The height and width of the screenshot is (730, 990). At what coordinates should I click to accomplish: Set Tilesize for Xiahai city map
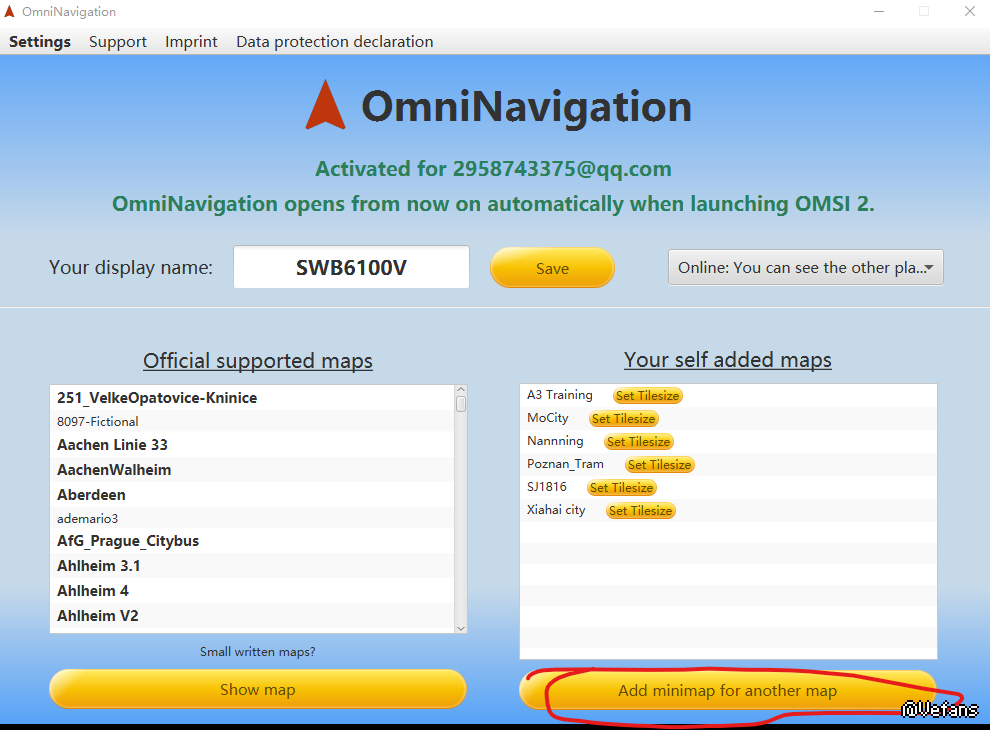point(641,511)
